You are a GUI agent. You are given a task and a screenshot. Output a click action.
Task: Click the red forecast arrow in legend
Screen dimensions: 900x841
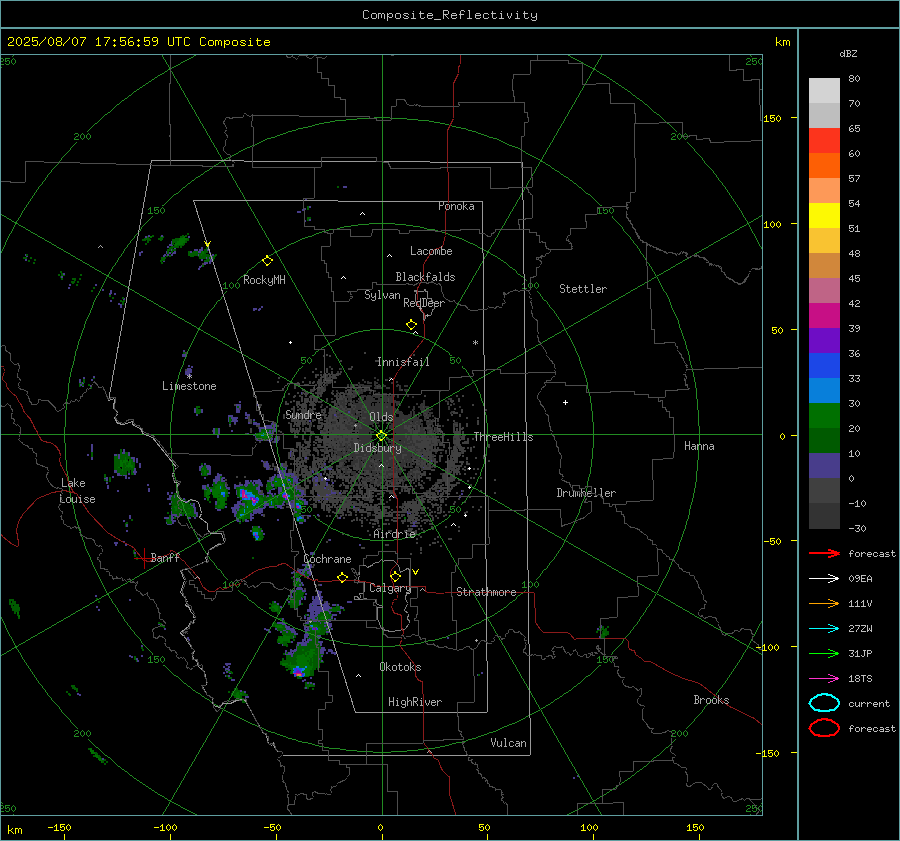824,553
